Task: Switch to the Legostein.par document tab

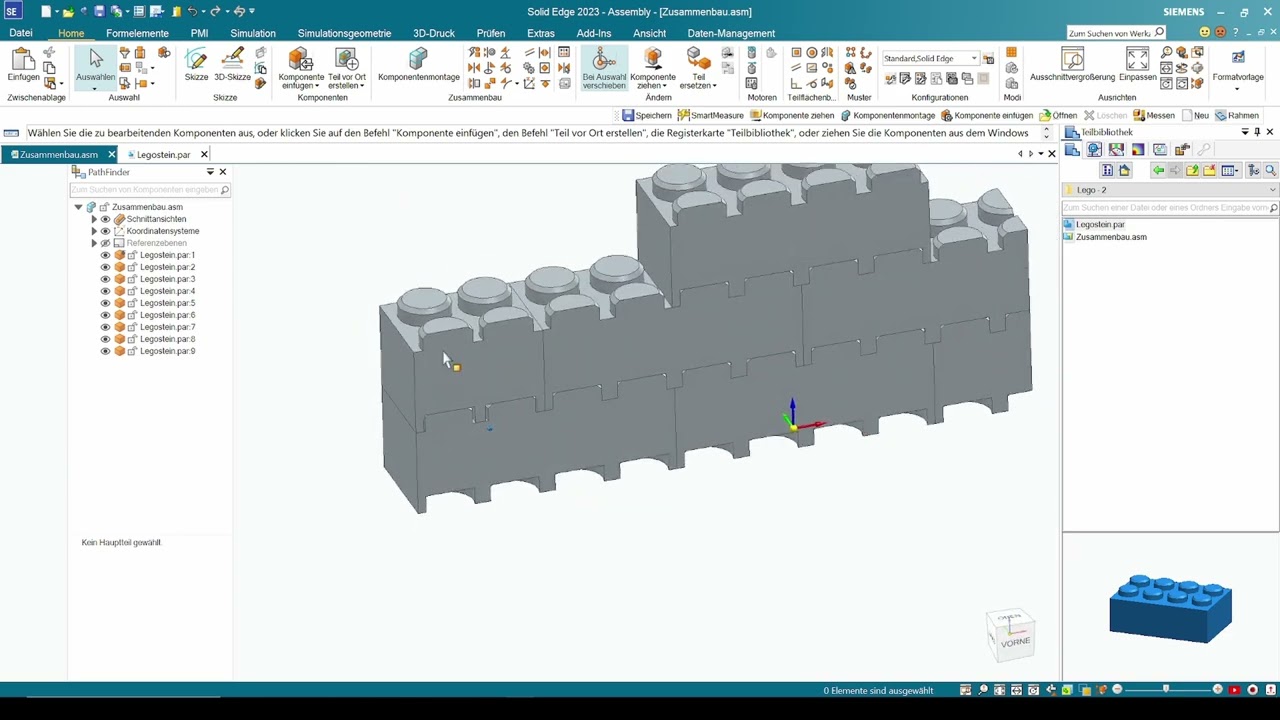Action: click(x=163, y=155)
